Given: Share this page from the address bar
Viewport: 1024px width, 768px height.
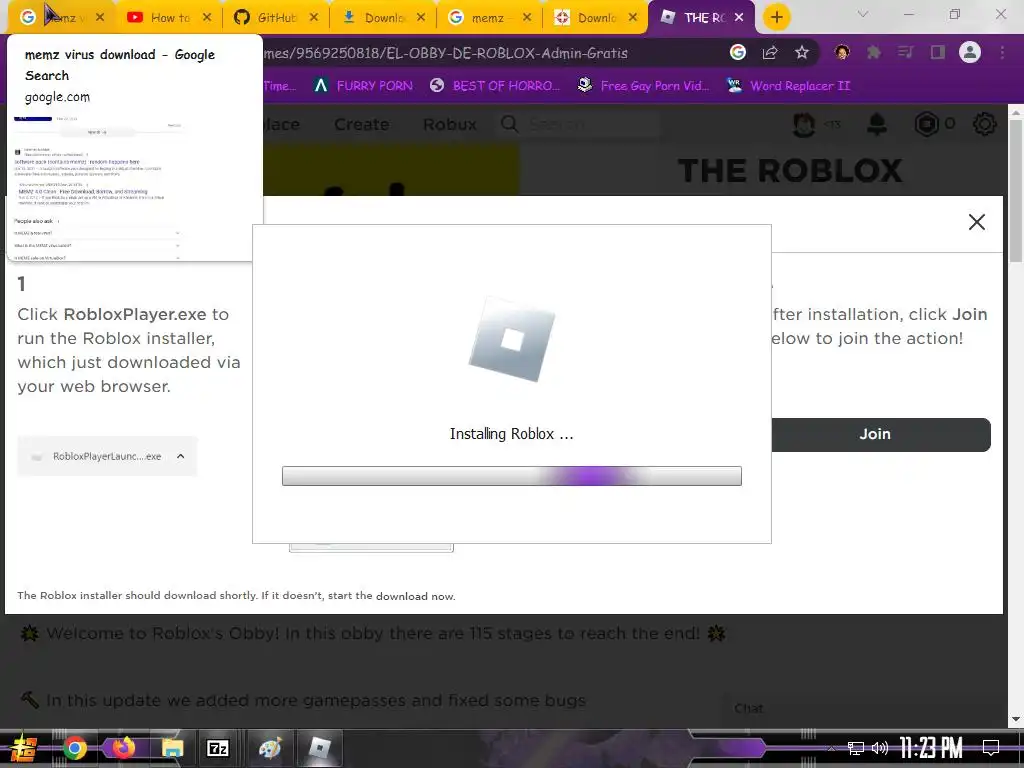Looking at the screenshot, I should (x=770, y=52).
